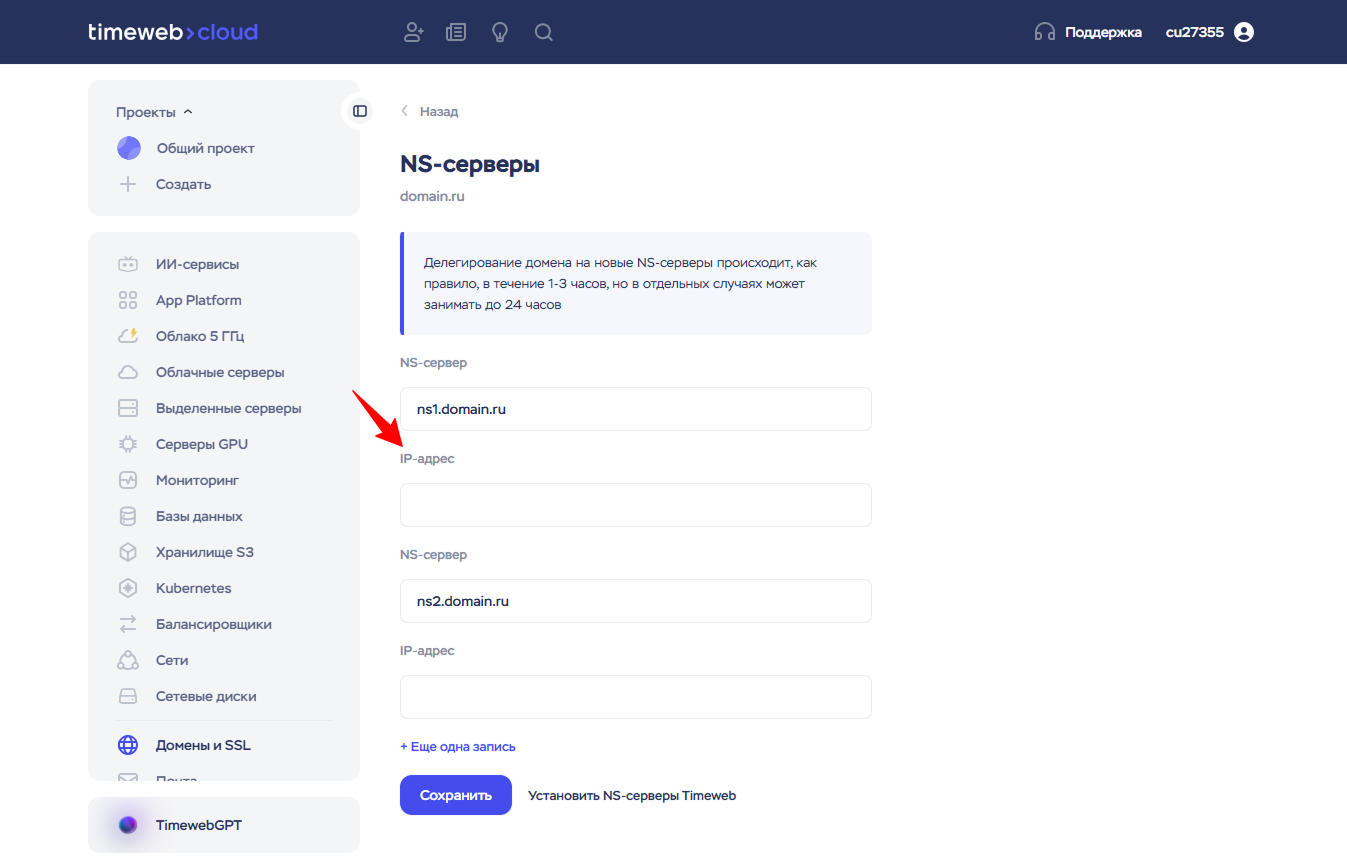
Task: Click the lightbulb ideas icon
Action: (500, 32)
